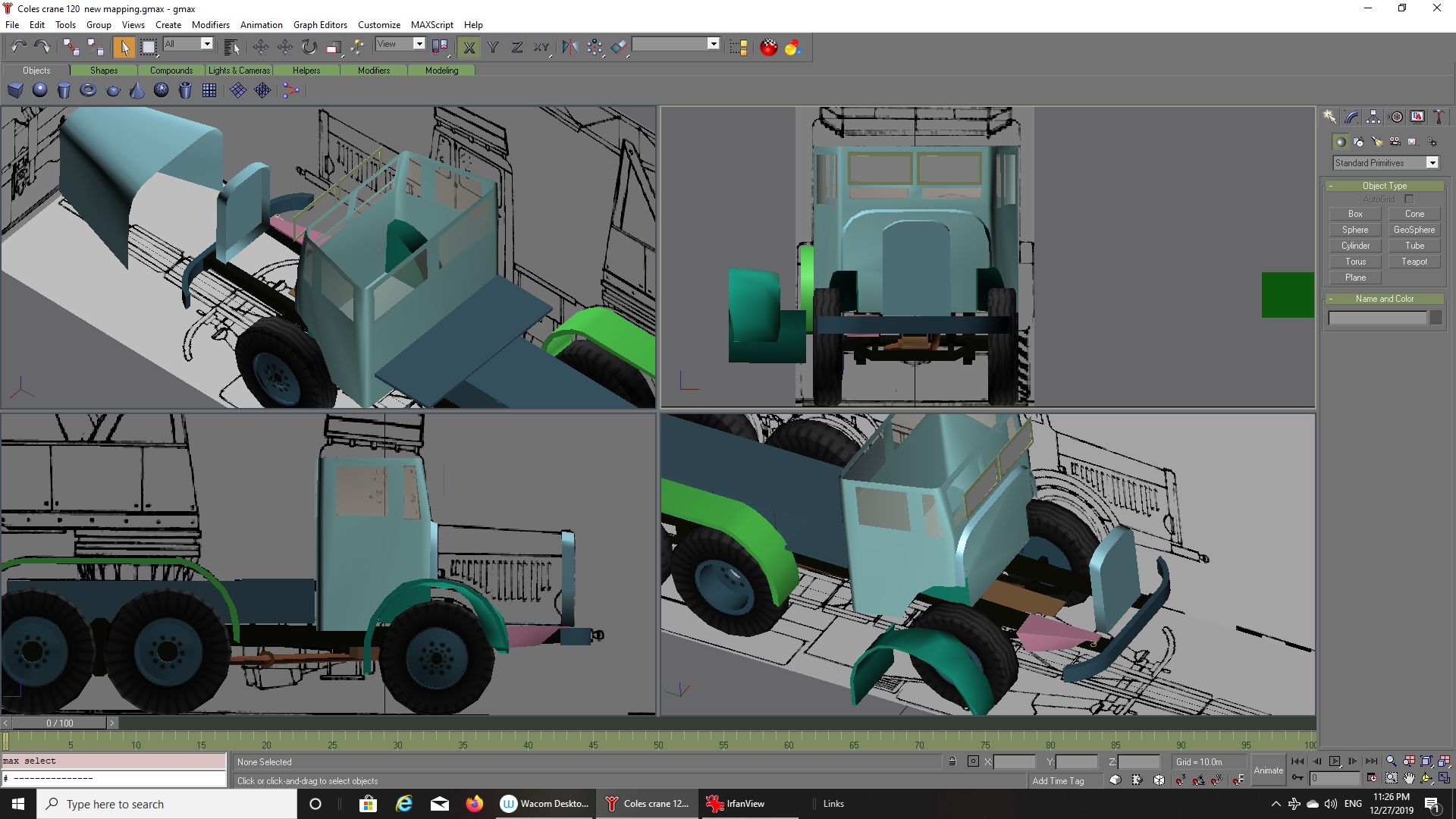
Task: Open the View reference coordinate dropdown
Action: coord(418,44)
